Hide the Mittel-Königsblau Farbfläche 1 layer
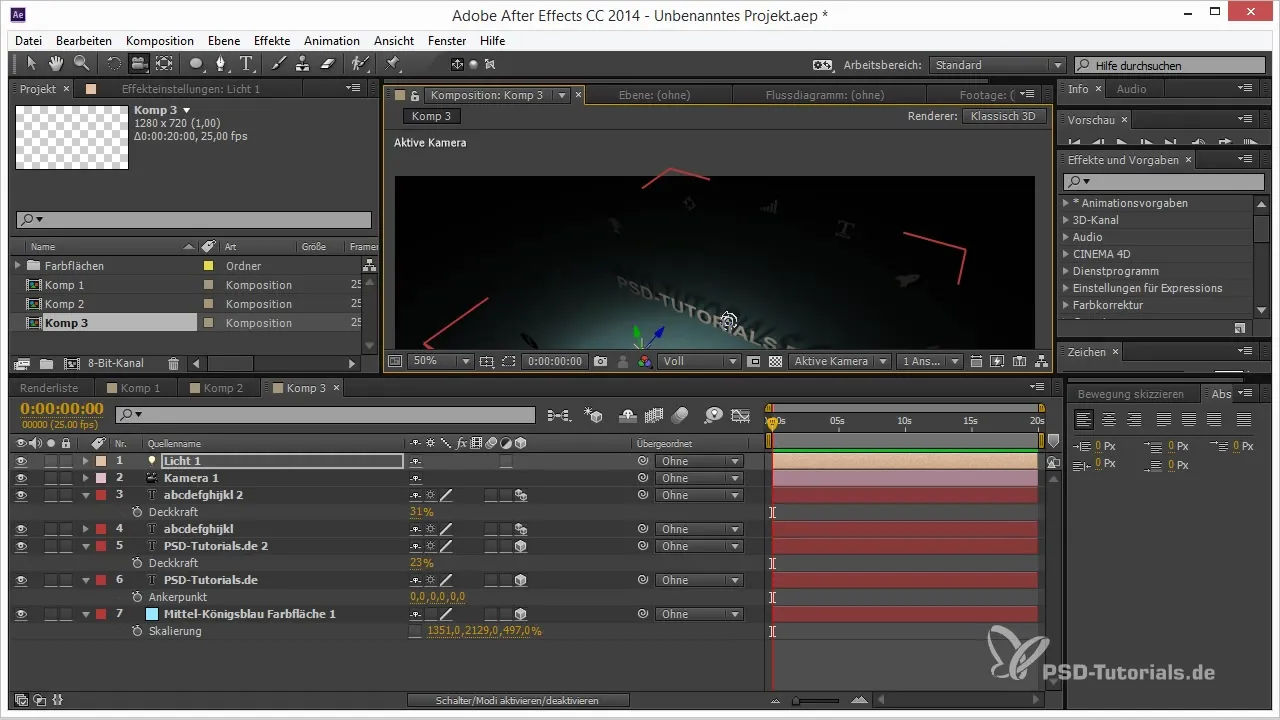1280x720 pixels. tap(22, 614)
